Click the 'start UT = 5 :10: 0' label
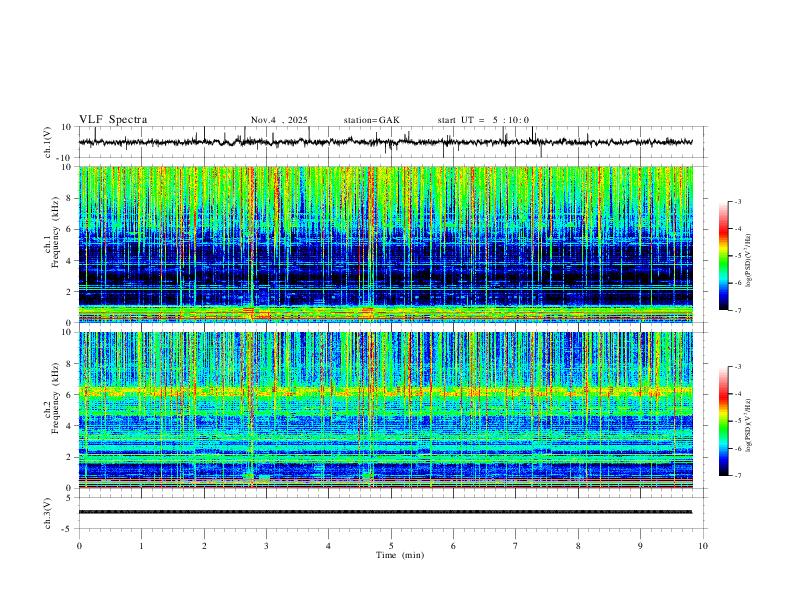This screenshot has width=792, height=612. coord(483,120)
